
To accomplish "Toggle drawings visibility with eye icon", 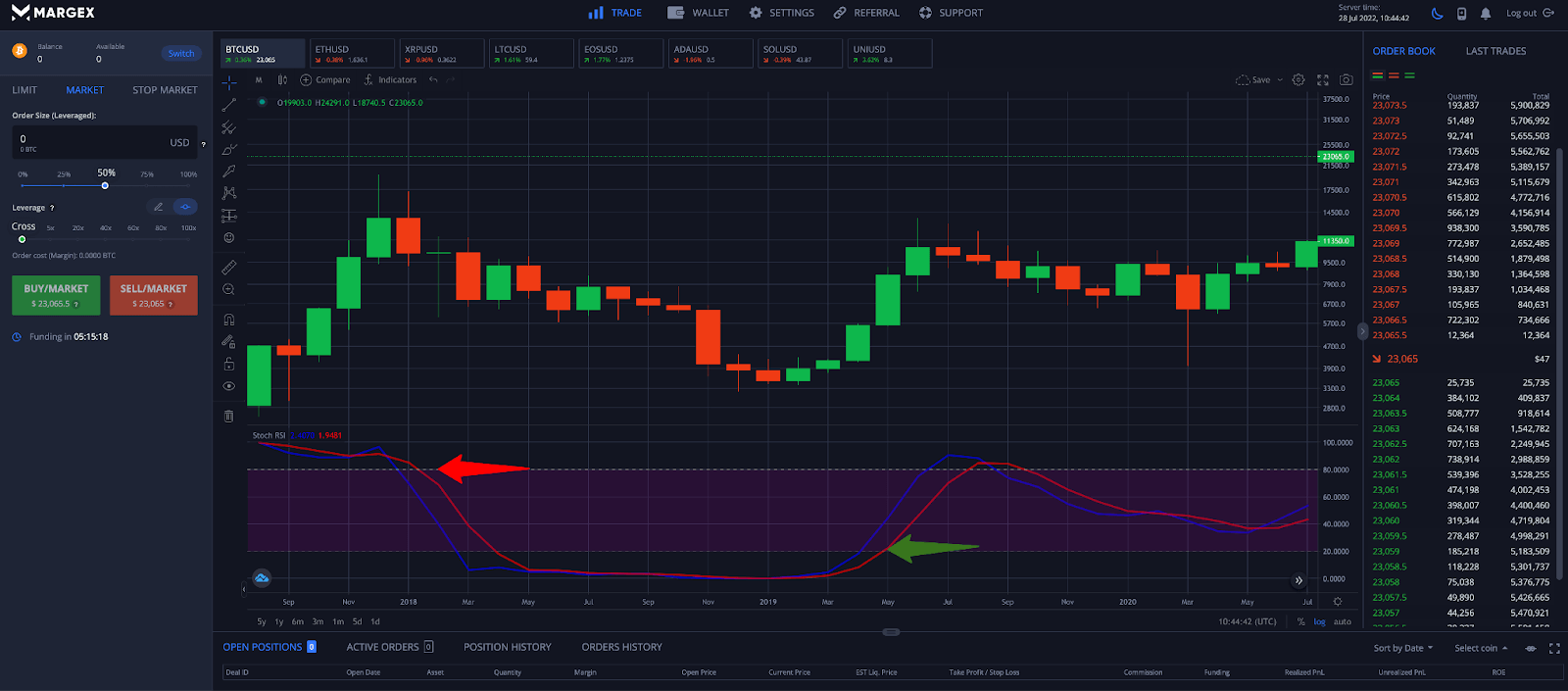I will [x=229, y=386].
